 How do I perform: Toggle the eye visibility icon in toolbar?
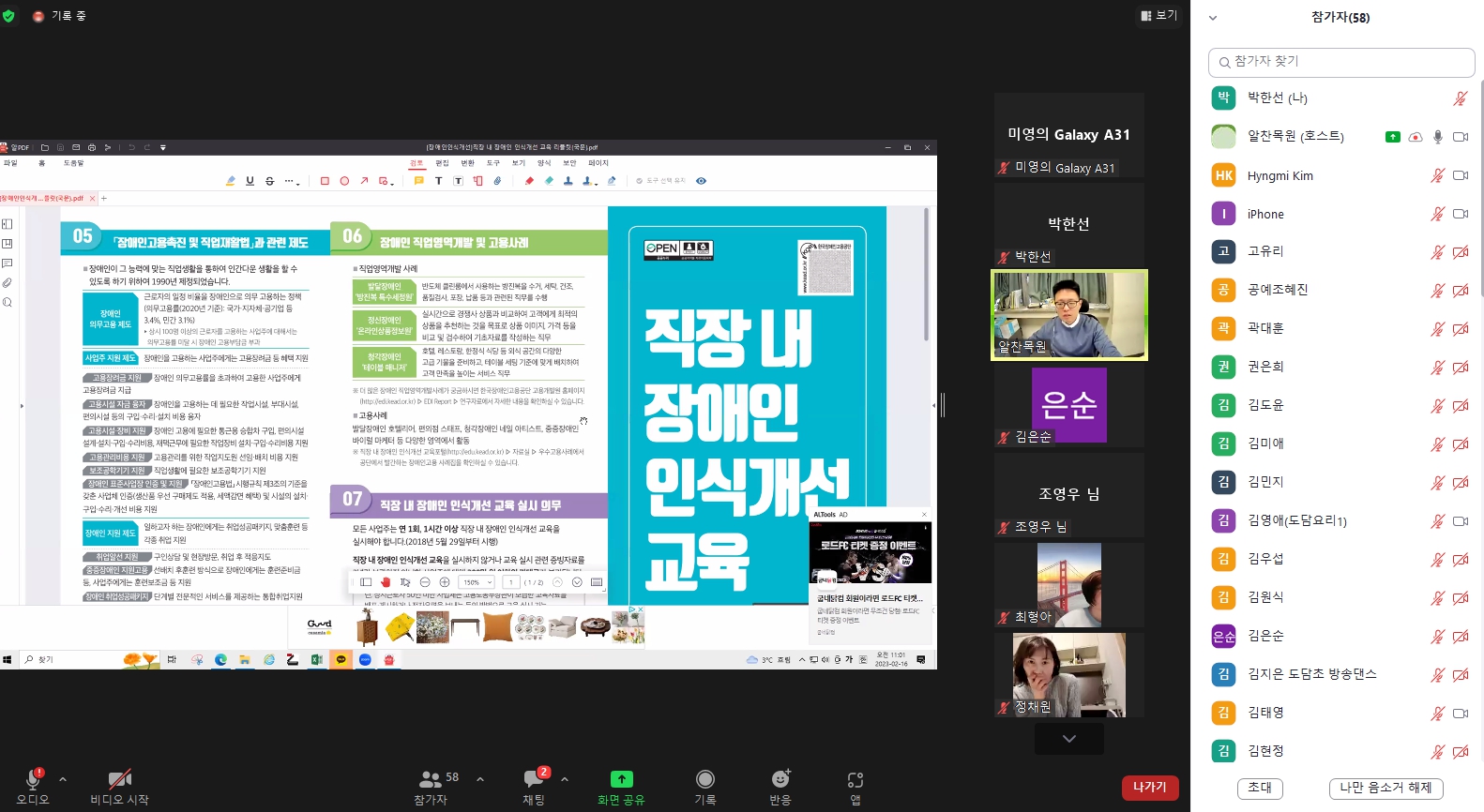click(701, 181)
